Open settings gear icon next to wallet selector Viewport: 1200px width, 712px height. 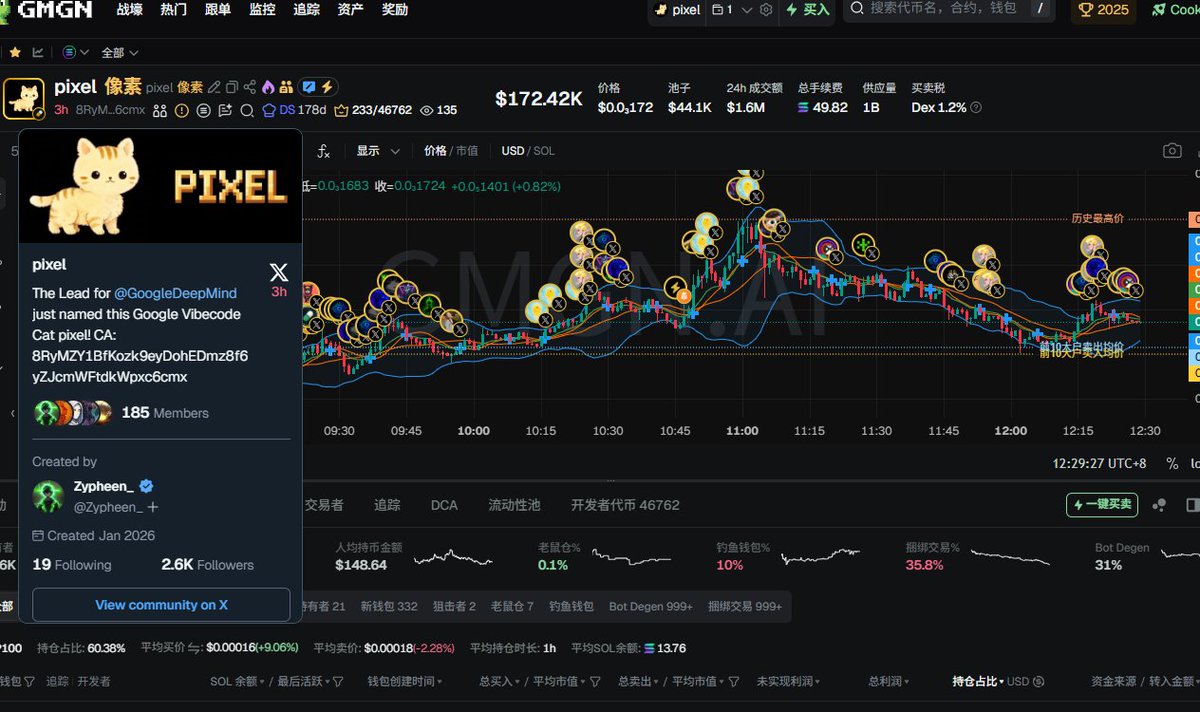click(766, 10)
